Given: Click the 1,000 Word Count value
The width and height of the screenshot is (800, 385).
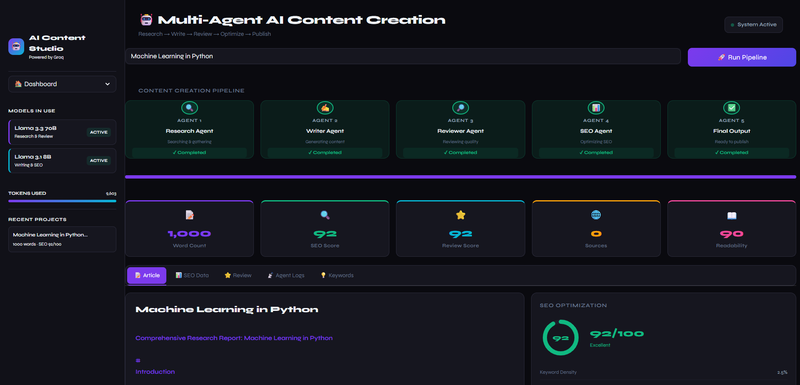Looking at the screenshot, I should click(189, 234).
